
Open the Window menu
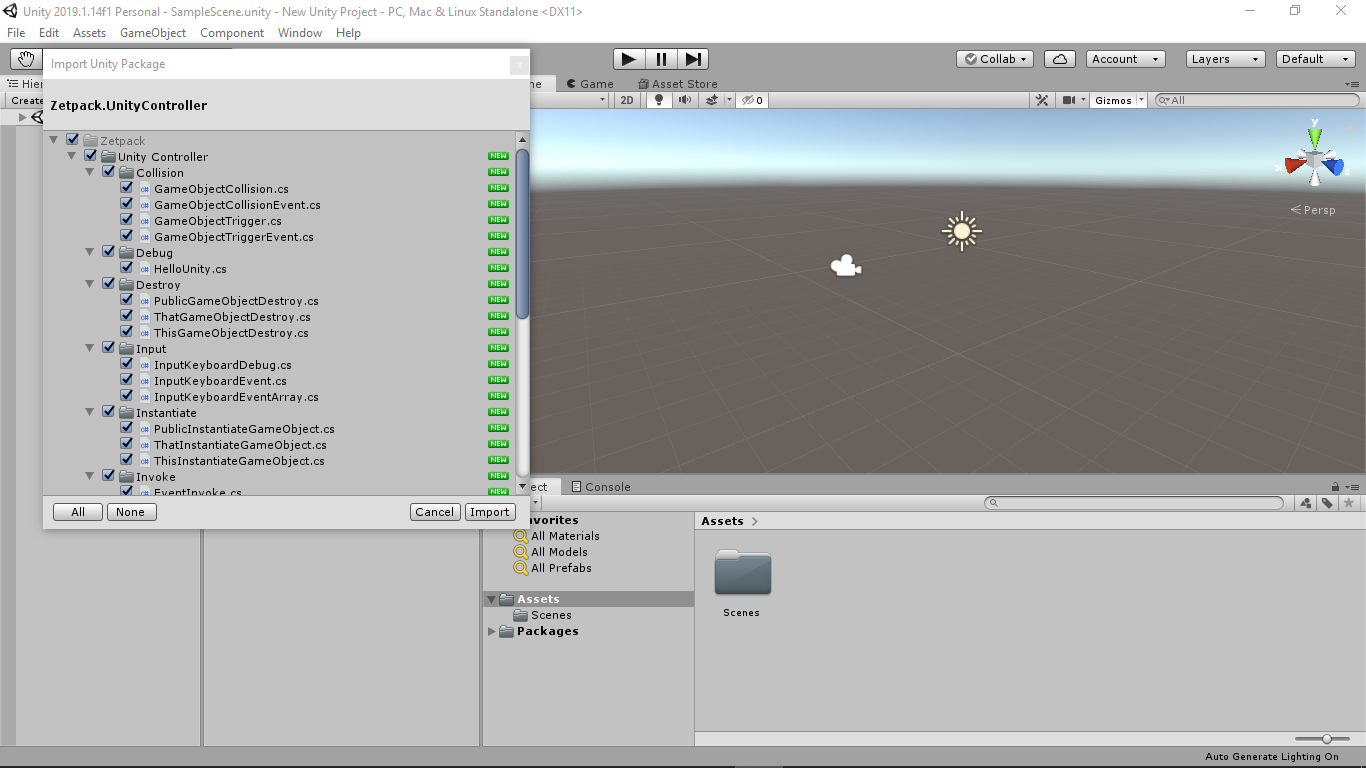coord(300,33)
